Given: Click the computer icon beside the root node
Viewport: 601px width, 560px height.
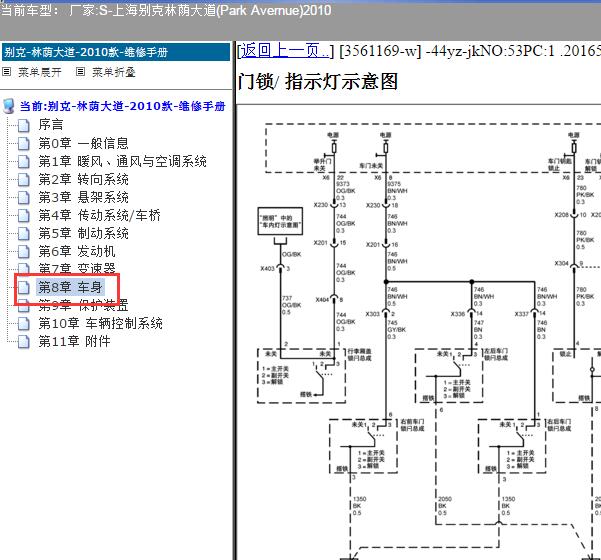Looking at the screenshot, I should click(x=8, y=106).
